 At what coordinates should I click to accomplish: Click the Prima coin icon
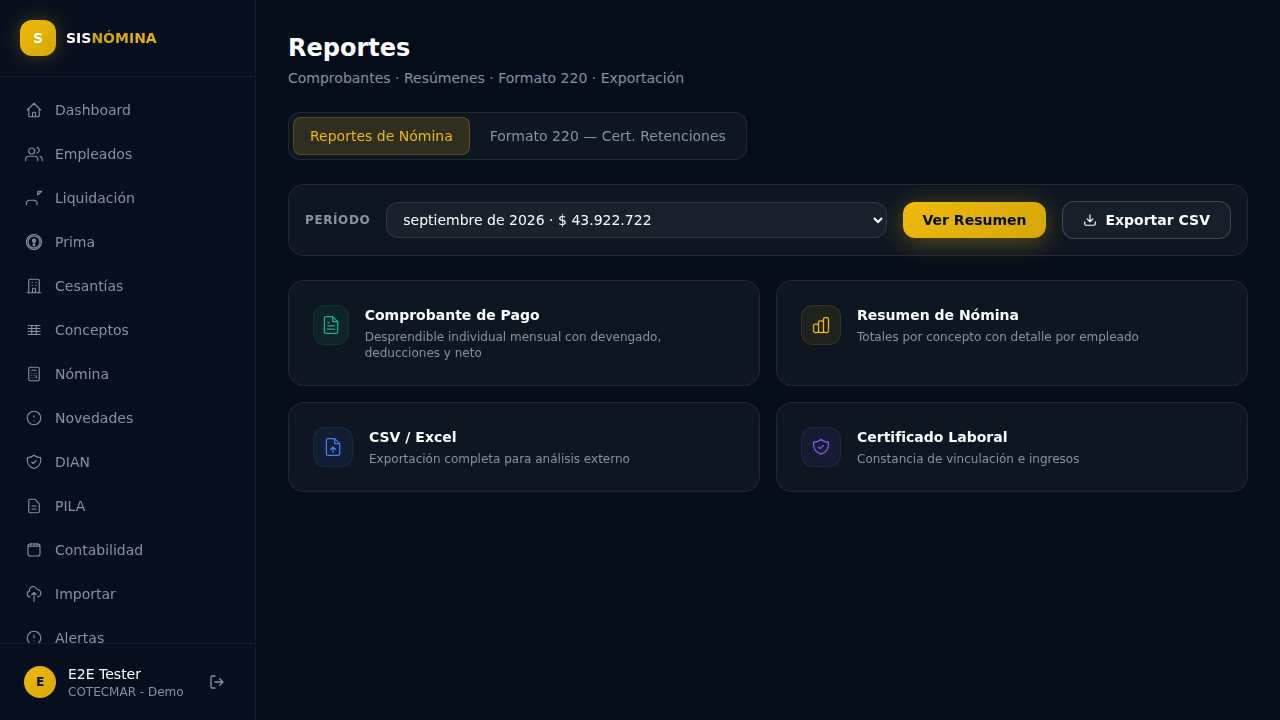click(34, 242)
